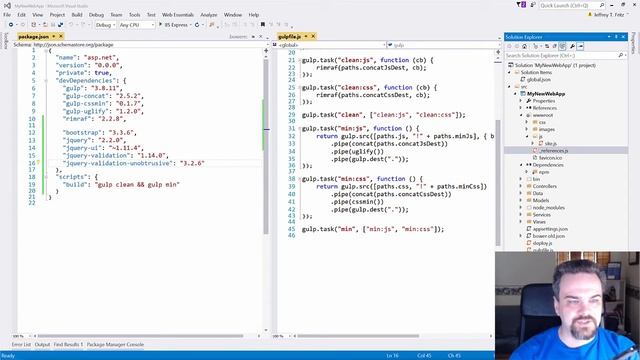Screen dimensions: 640x360
Task: Pin the Solution Explorer panel
Action: (x=616, y=37)
